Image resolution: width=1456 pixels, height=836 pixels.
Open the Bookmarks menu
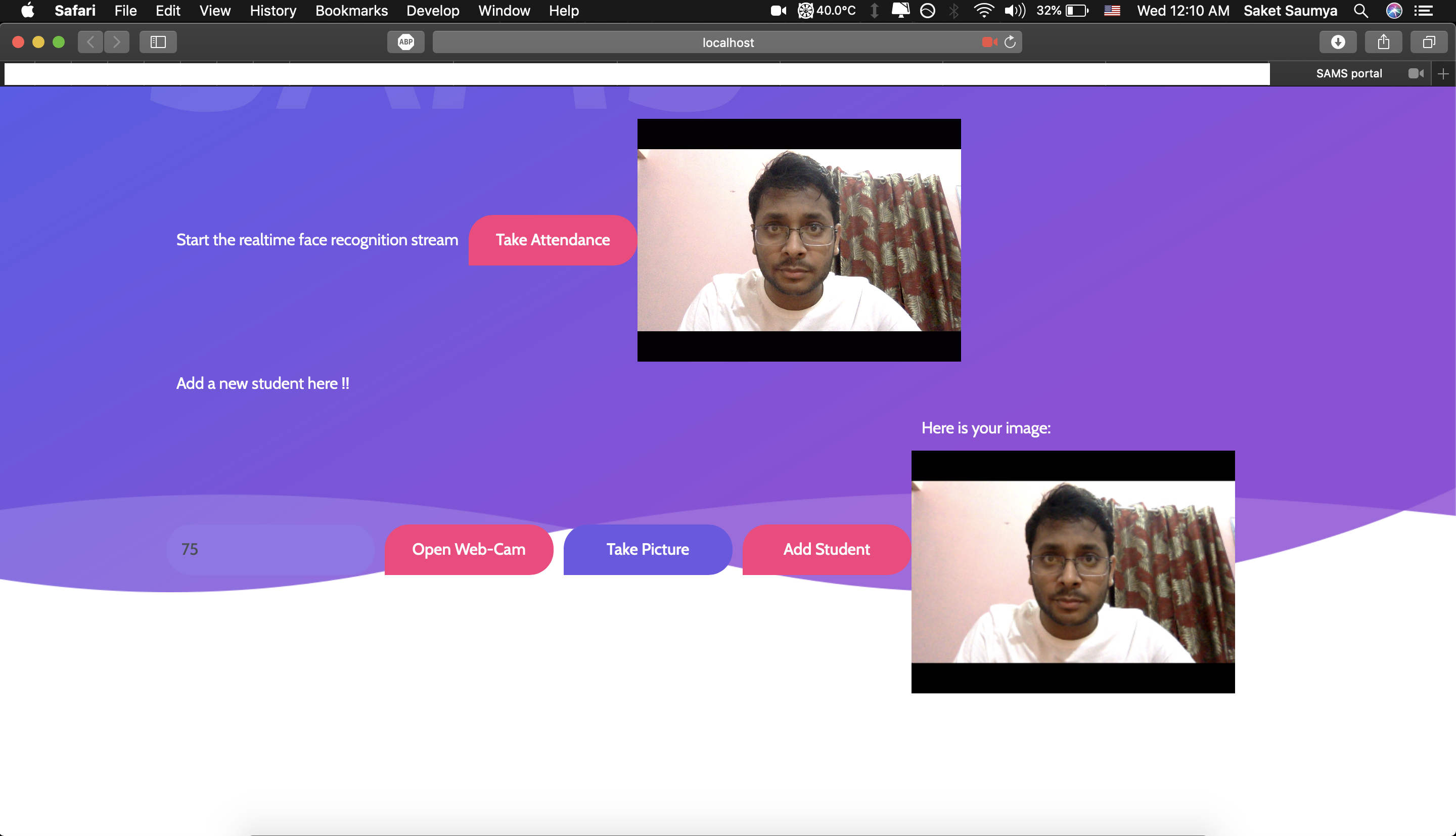pyautogui.click(x=351, y=10)
